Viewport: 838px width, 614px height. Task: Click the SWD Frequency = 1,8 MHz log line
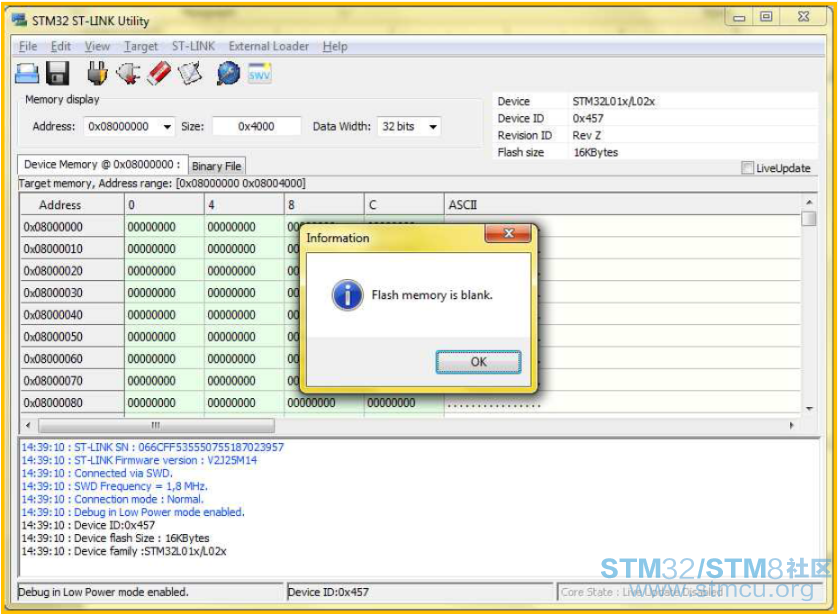pyautogui.click(x=114, y=486)
